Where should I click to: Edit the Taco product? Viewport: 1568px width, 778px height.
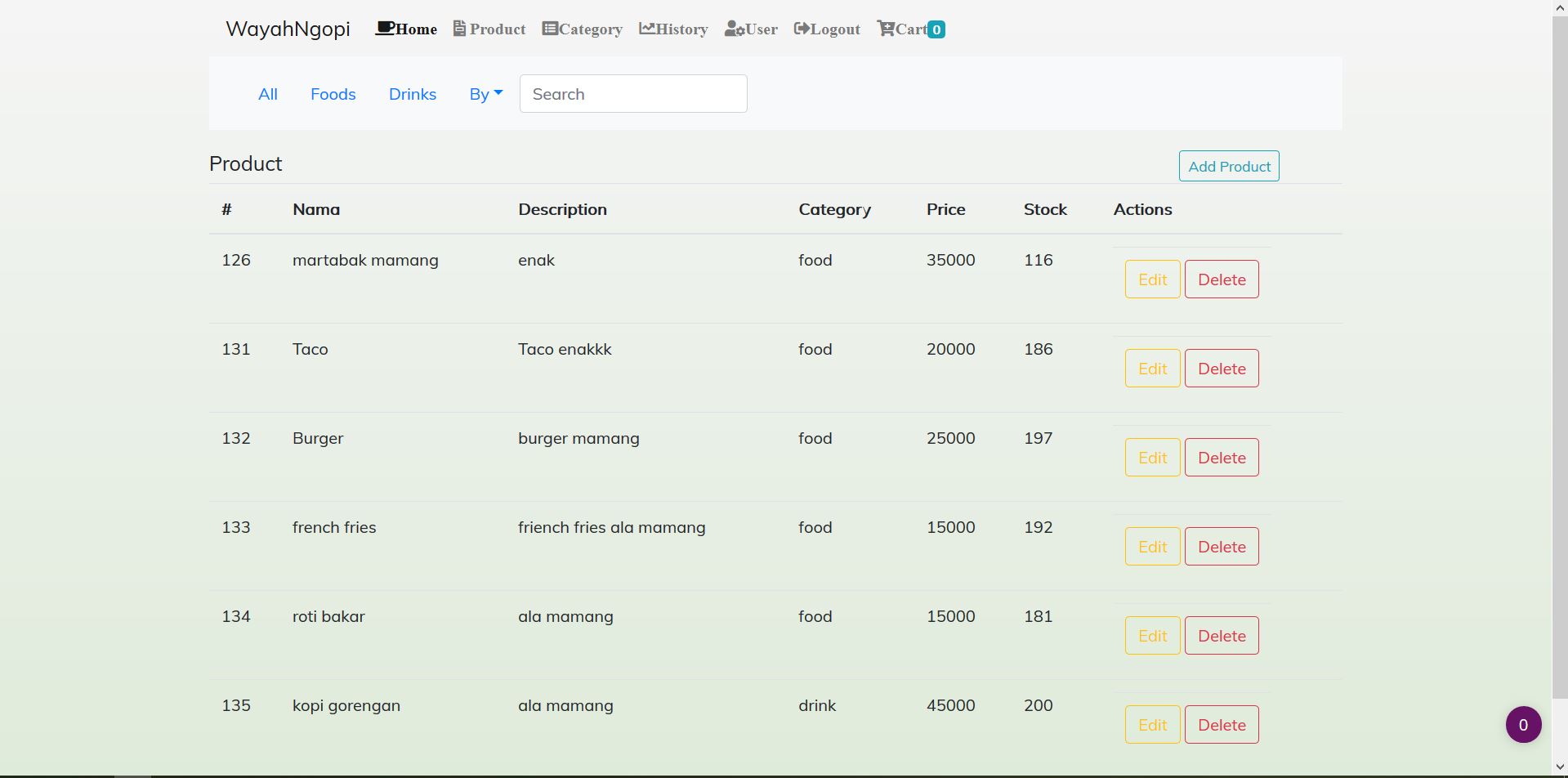(1152, 369)
